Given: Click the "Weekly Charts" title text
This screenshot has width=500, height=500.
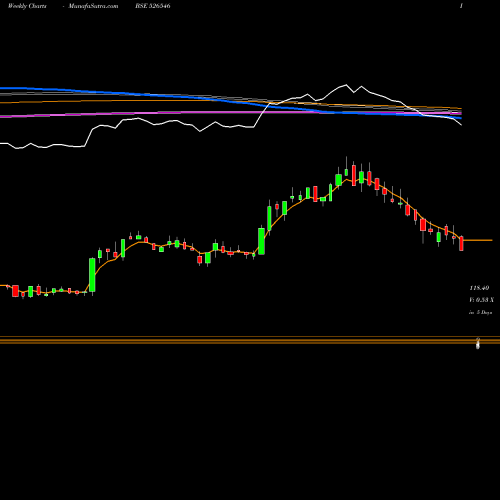Looking at the screenshot, I should click(27, 6).
